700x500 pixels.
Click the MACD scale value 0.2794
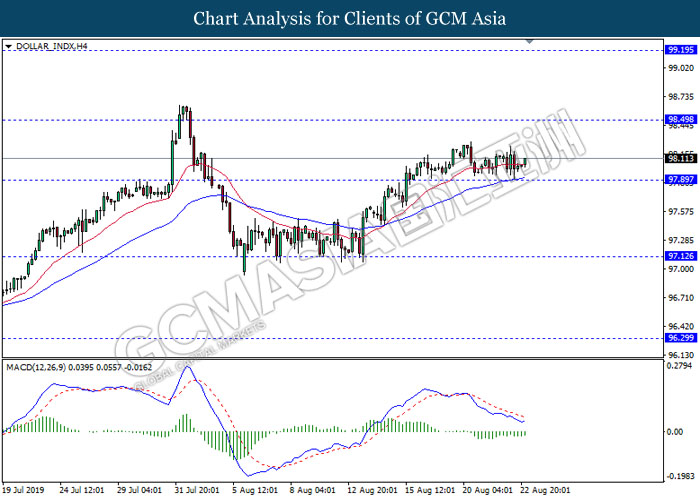point(681,366)
